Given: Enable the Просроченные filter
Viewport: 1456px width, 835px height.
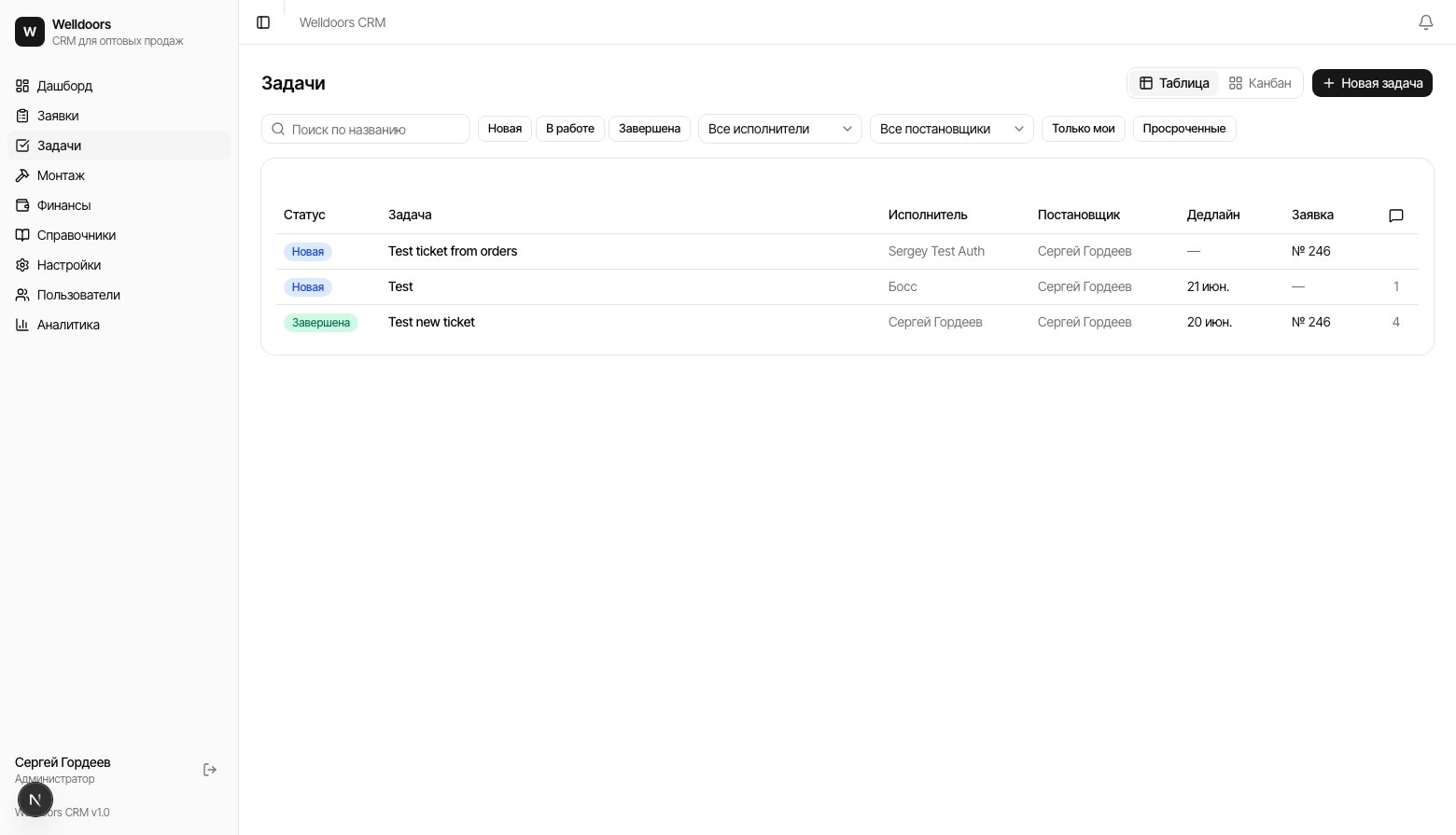Looking at the screenshot, I should [x=1184, y=129].
